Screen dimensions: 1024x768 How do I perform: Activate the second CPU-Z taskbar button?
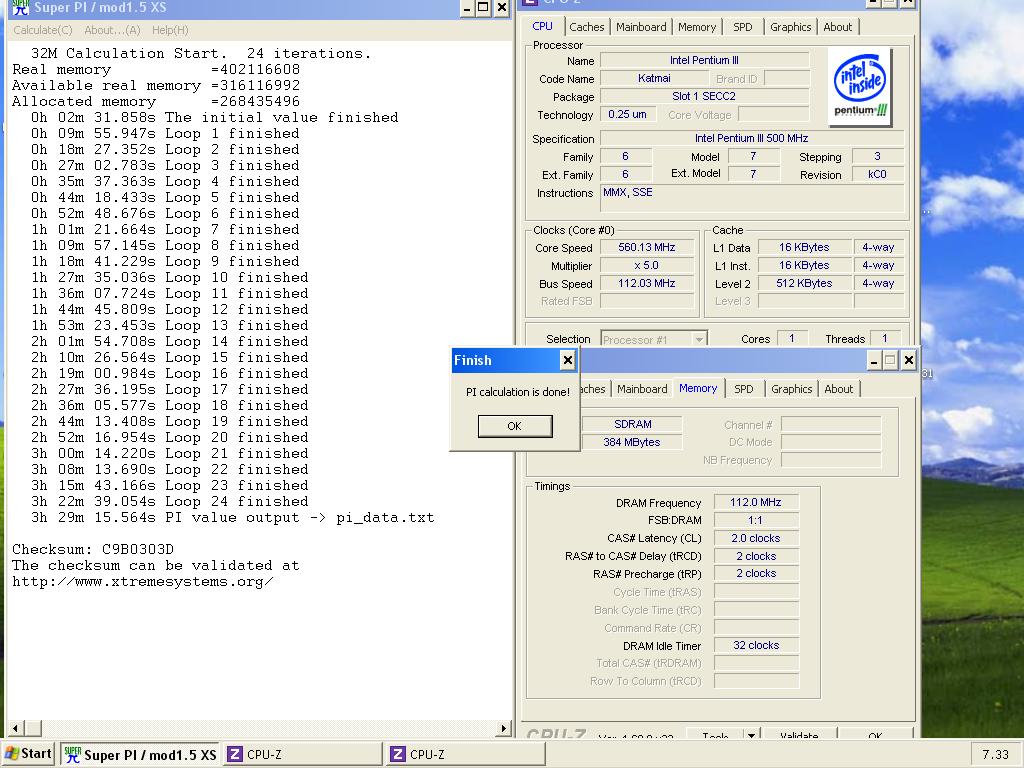[466, 754]
